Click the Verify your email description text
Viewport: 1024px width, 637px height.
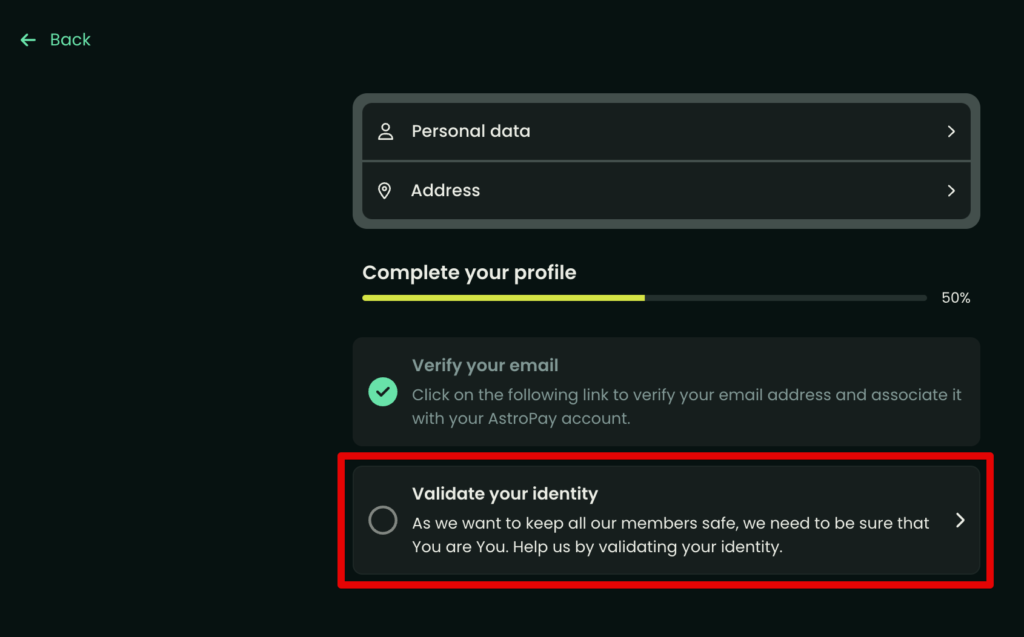pyautogui.click(x=686, y=406)
